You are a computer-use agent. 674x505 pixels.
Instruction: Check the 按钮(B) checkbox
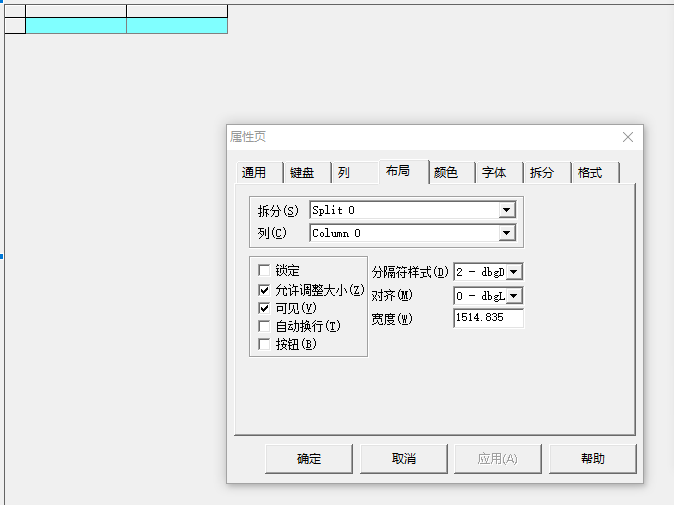click(264, 344)
